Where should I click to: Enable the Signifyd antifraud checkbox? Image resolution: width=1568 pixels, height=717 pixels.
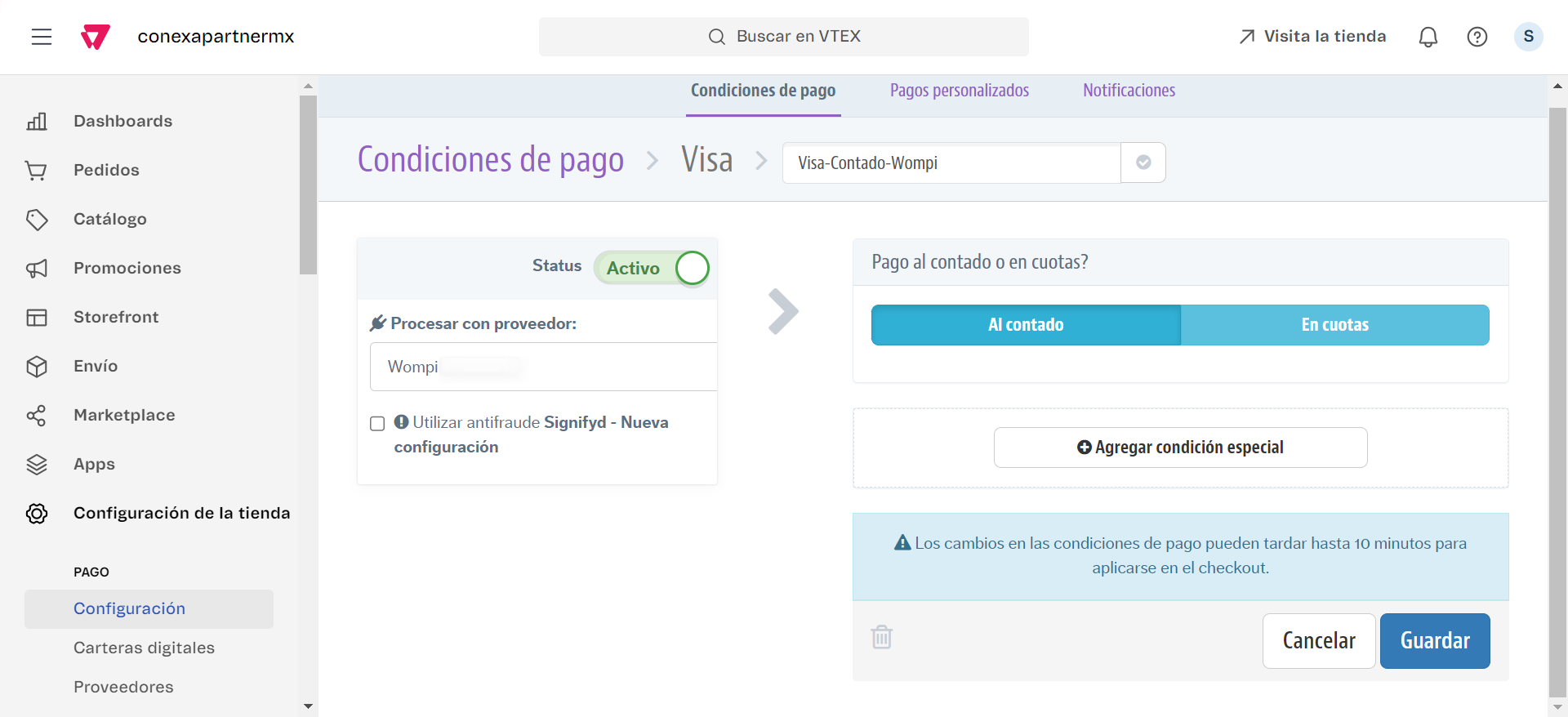pos(377,423)
